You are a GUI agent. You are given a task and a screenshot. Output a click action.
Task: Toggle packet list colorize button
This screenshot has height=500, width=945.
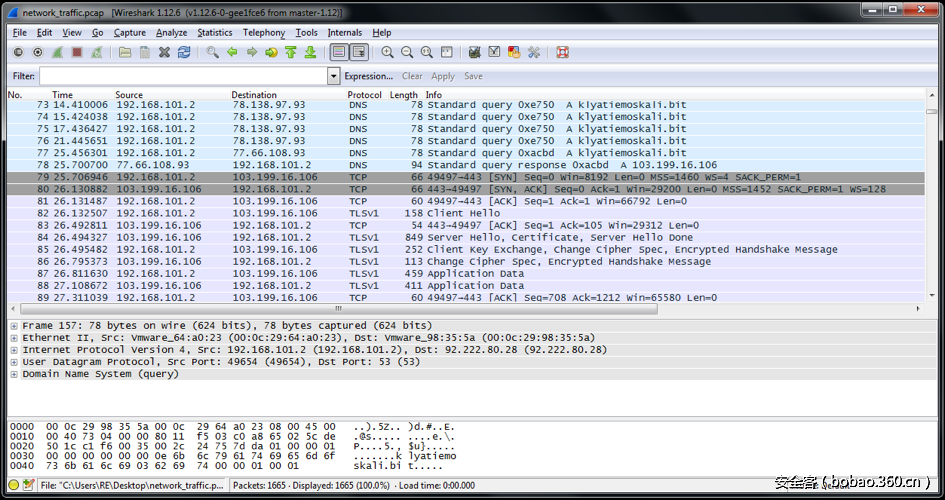point(339,52)
